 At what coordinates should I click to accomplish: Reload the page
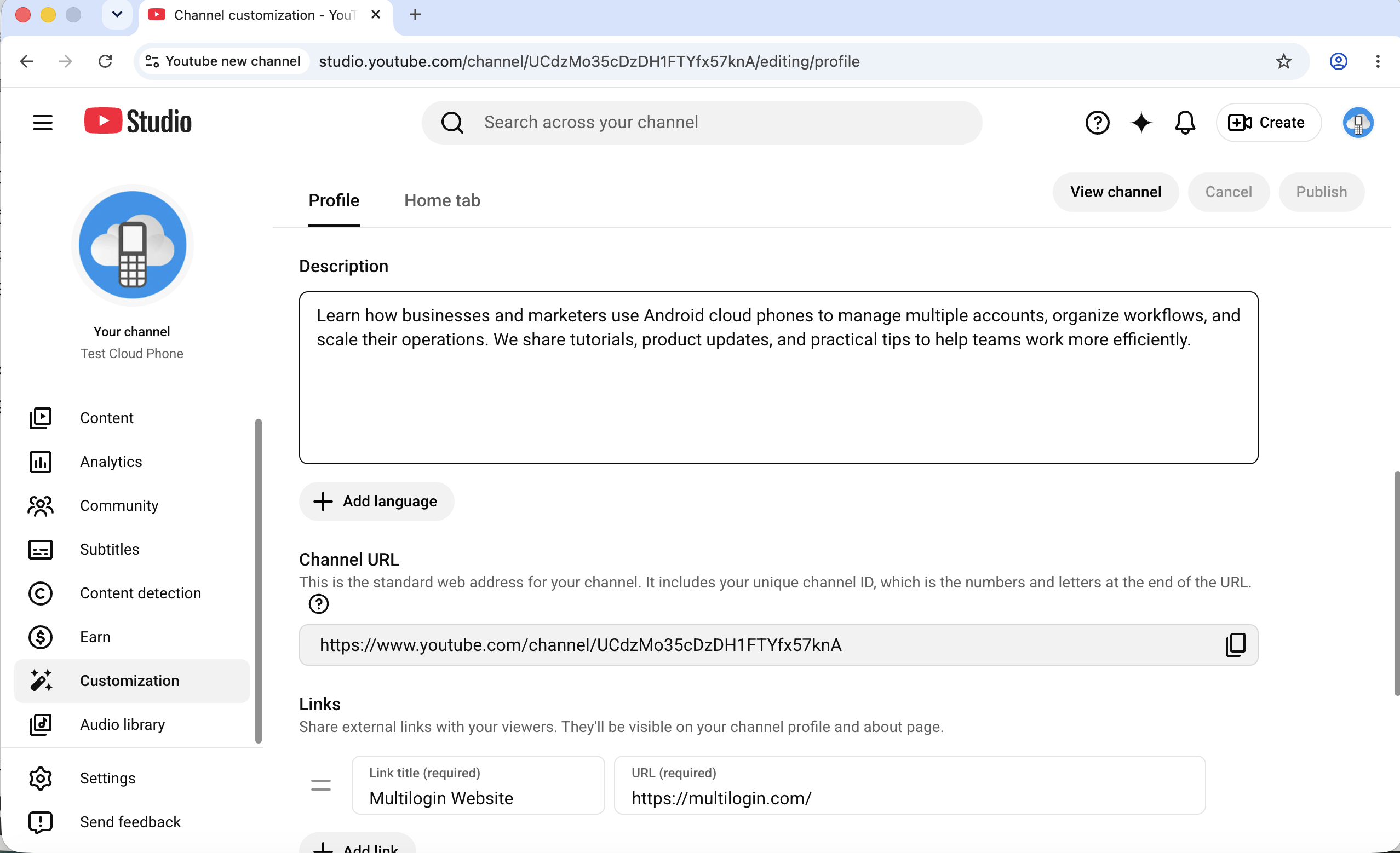(x=105, y=61)
